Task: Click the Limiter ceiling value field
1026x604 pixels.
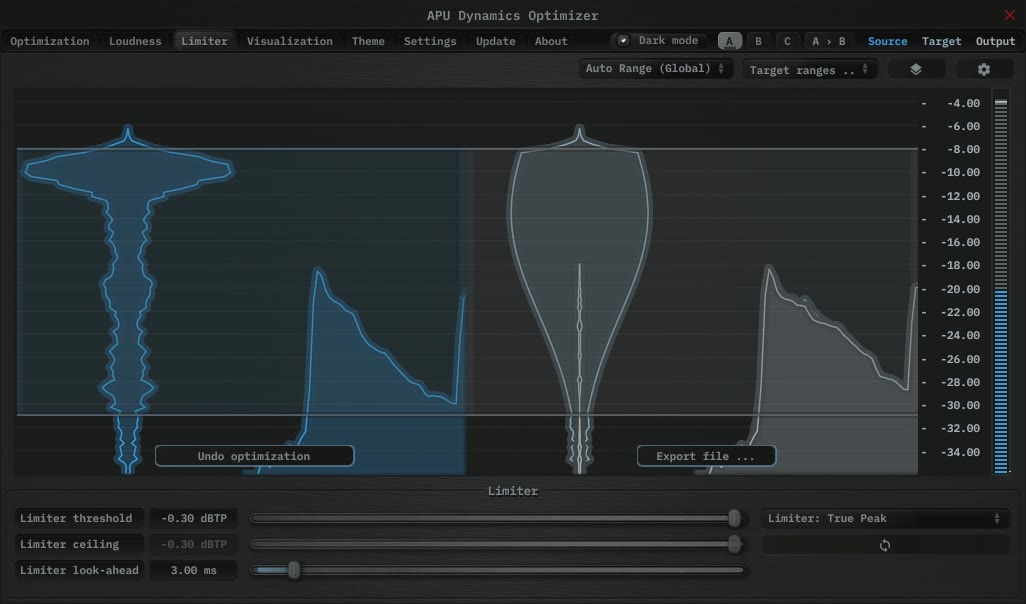Action: tap(194, 544)
